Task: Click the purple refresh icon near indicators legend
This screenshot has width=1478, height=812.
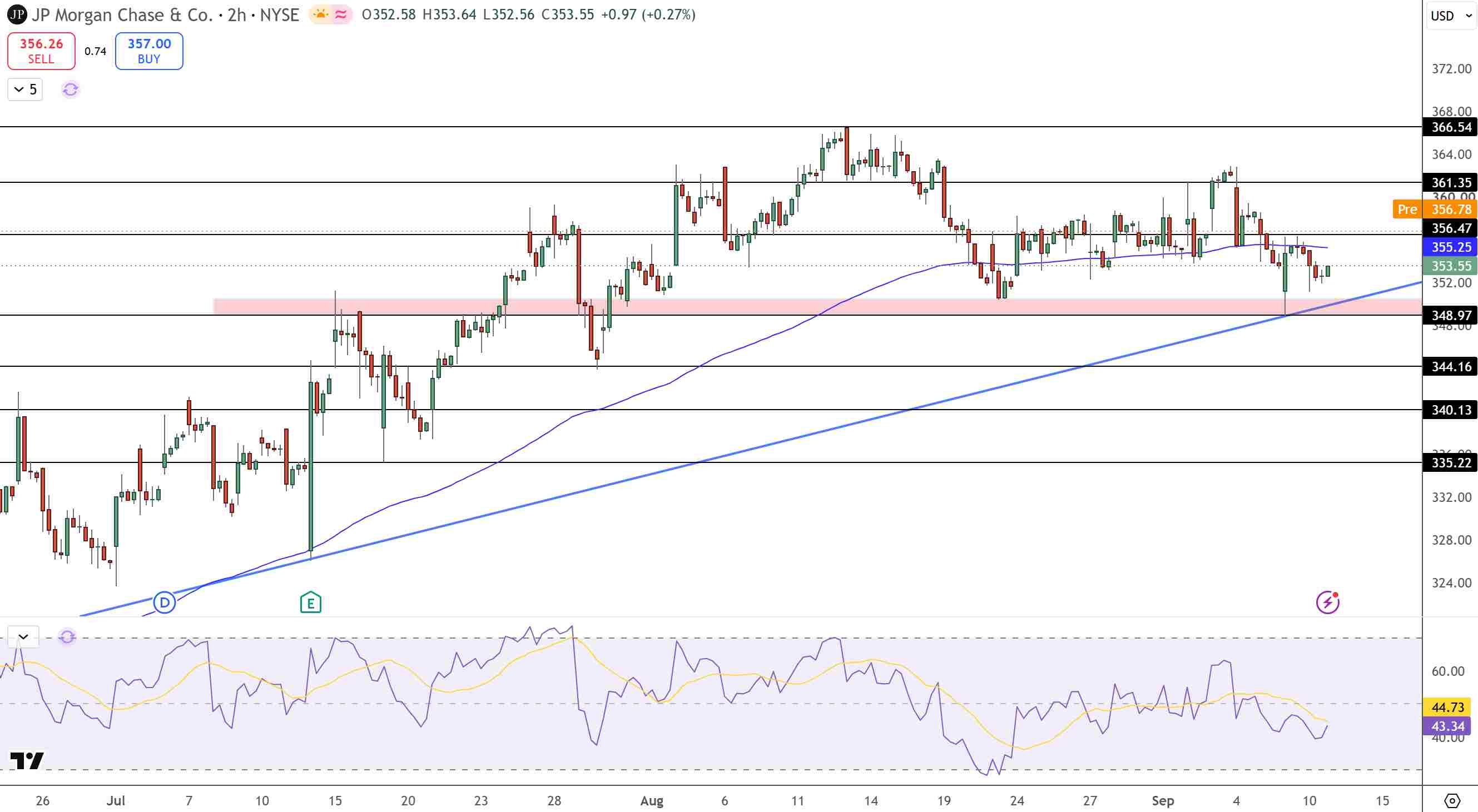Action: pos(70,89)
